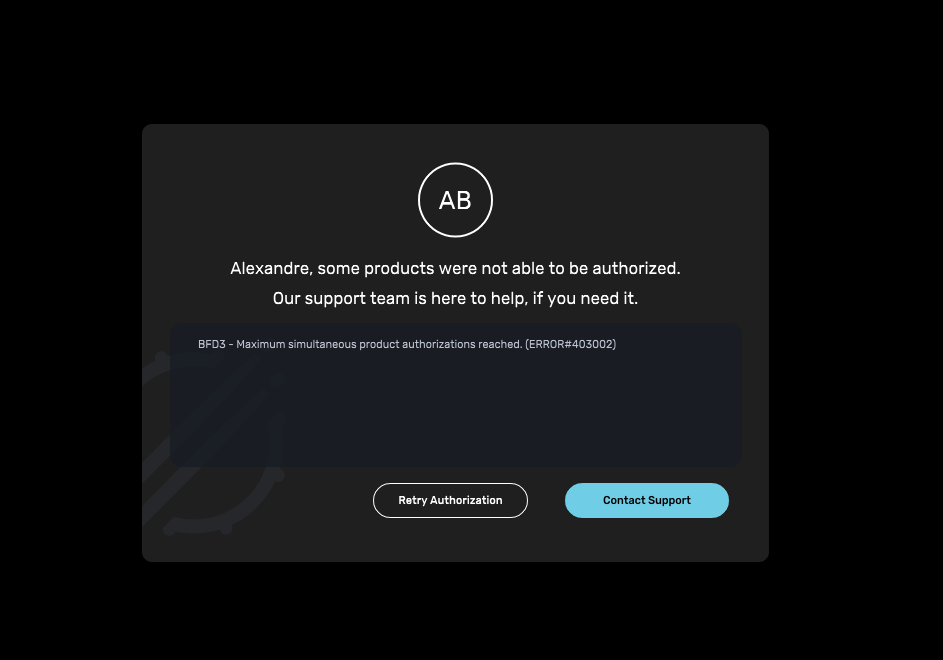Viewport: 943px width, 660px height.
Task: Click the word 'authorized' in the headline
Action: [x=636, y=268]
